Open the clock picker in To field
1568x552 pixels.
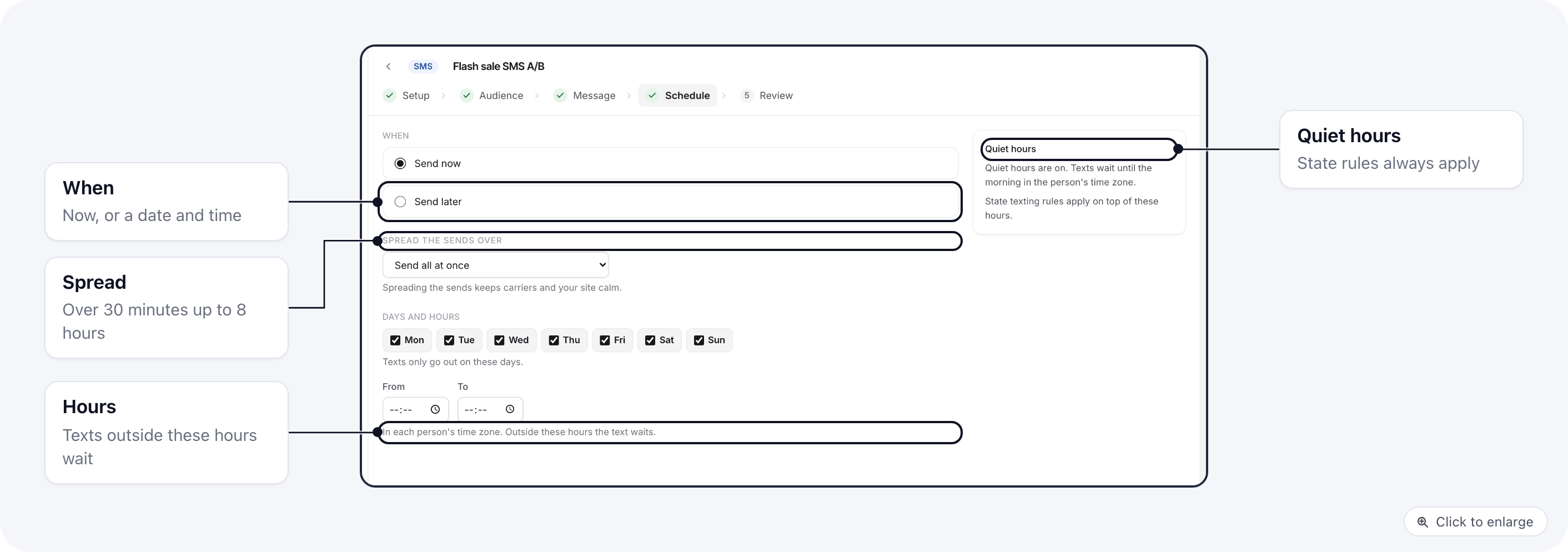coord(510,410)
